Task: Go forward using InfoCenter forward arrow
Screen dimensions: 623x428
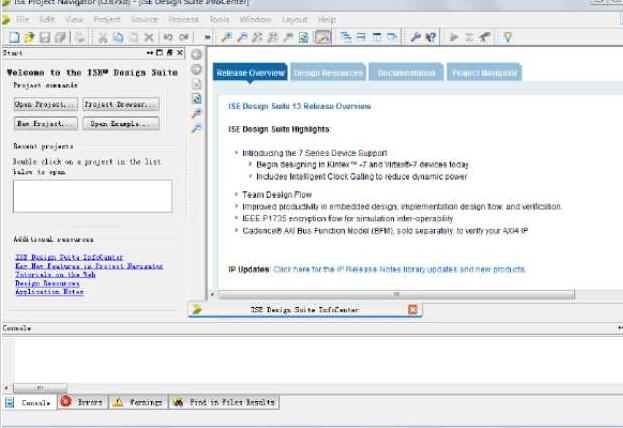Action: click(196, 70)
